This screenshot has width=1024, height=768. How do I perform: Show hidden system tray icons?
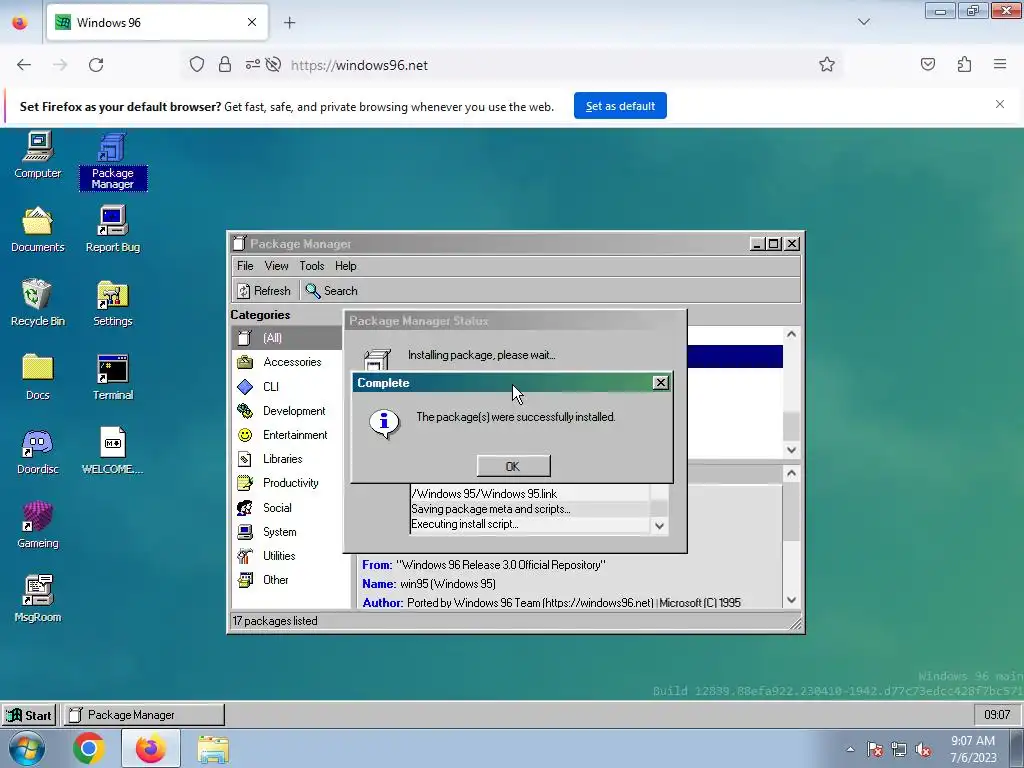click(x=850, y=750)
